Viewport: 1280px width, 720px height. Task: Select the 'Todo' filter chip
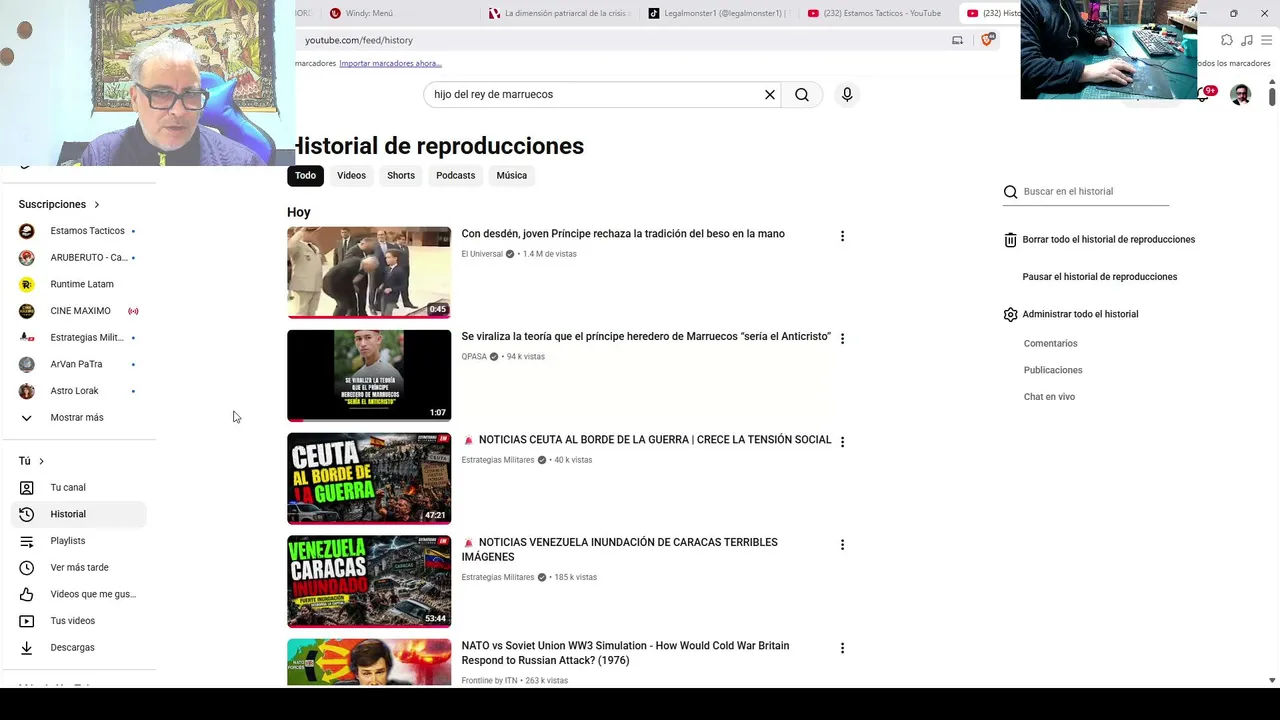click(305, 175)
